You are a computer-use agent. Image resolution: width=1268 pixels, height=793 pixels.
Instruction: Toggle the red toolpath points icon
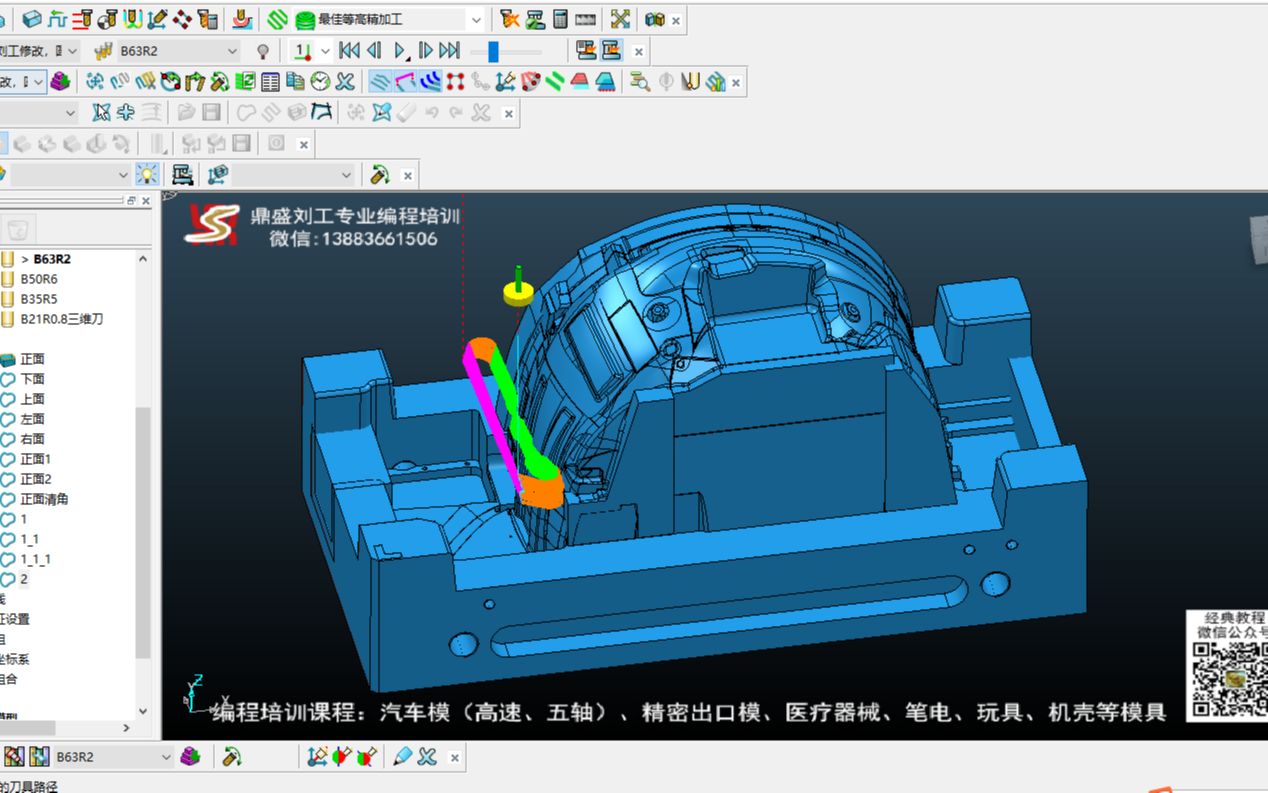456,82
